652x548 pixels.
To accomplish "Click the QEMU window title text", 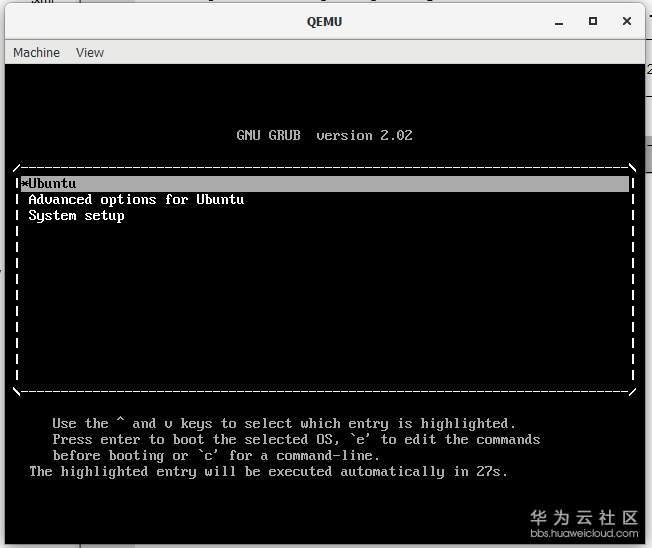I will click(324, 22).
